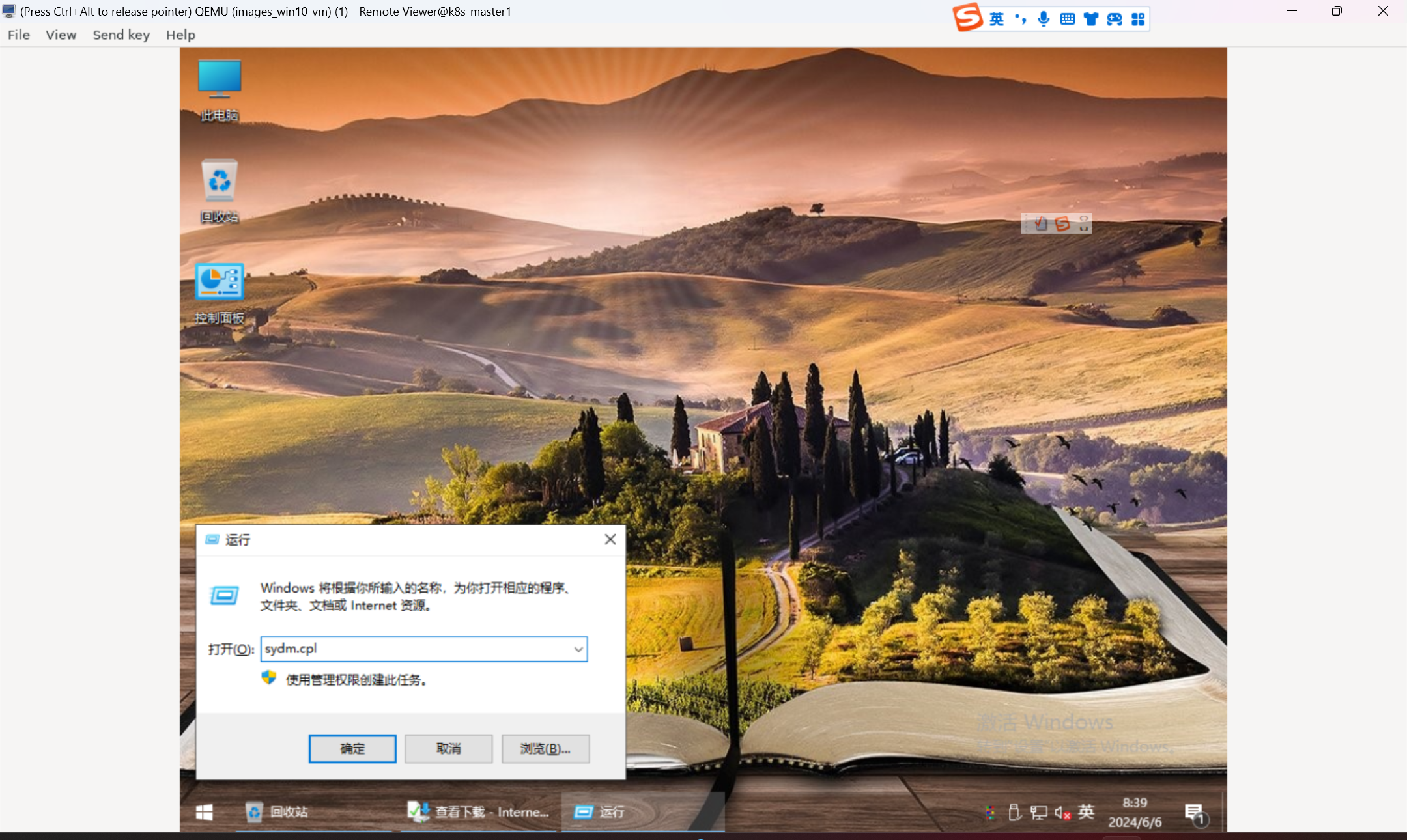Open the View menu
1407x840 pixels.
61,35
